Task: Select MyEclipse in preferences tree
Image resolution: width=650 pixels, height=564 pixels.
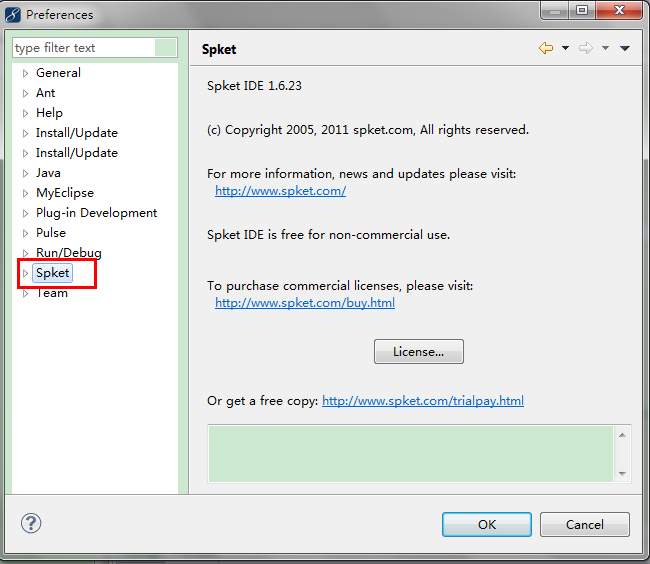Action: 65,193
